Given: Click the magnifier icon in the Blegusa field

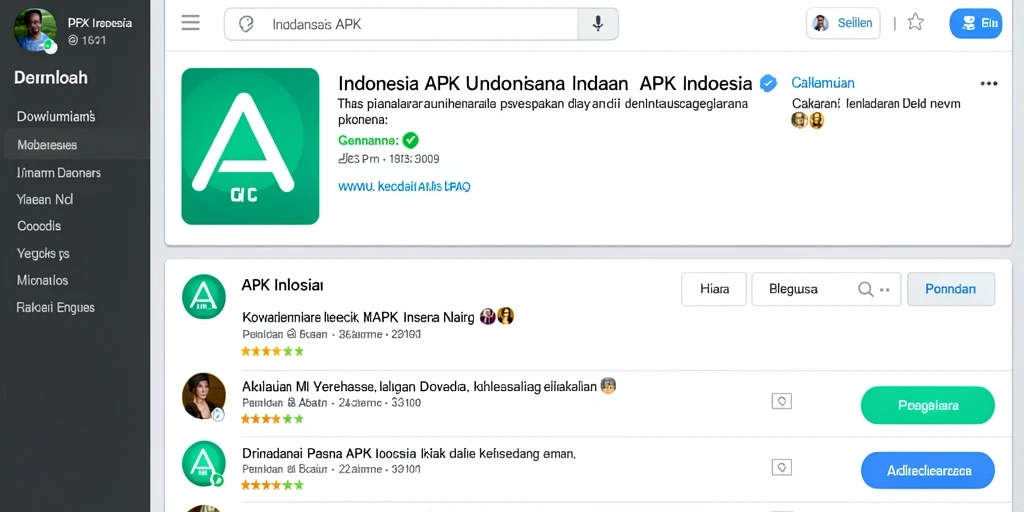Looking at the screenshot, I should click(x=865, y=289).
